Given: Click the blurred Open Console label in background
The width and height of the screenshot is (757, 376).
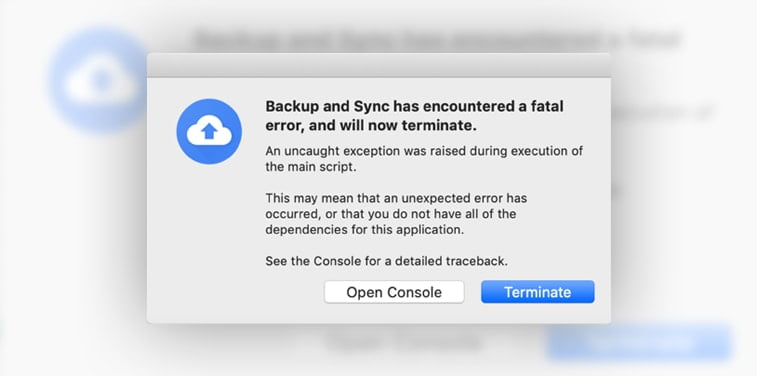Looking at the screenshot, I should (404, 343).
